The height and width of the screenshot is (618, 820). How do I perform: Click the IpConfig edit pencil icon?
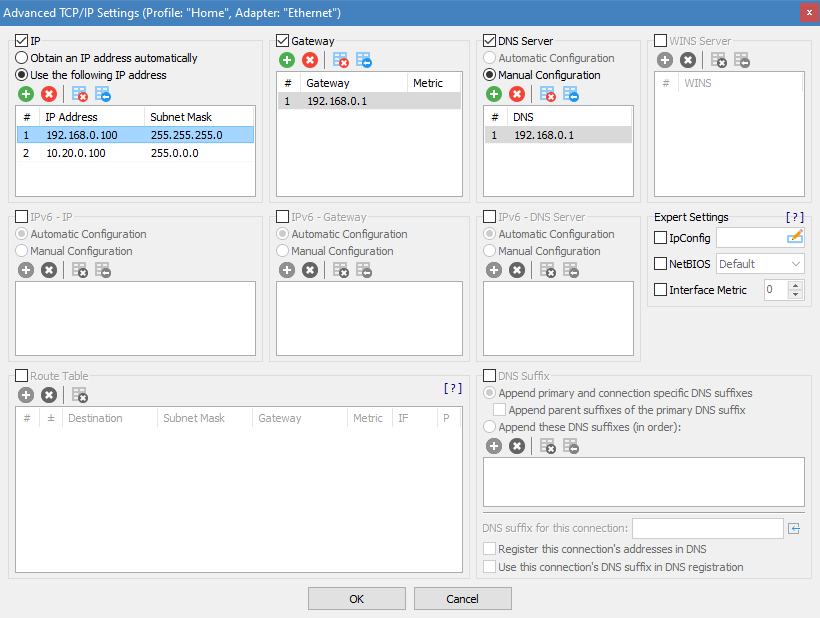click(x=794, y=237)
